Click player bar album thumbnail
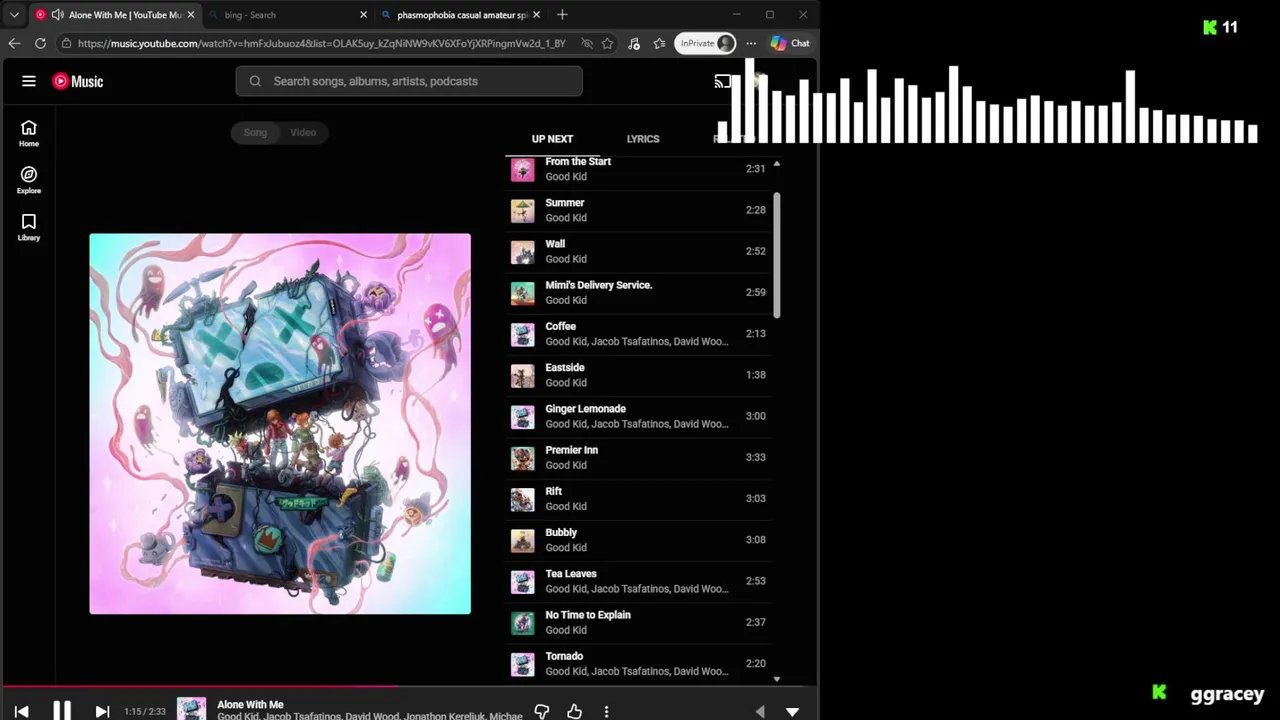Screen dimensions: 1280x720 191,709
